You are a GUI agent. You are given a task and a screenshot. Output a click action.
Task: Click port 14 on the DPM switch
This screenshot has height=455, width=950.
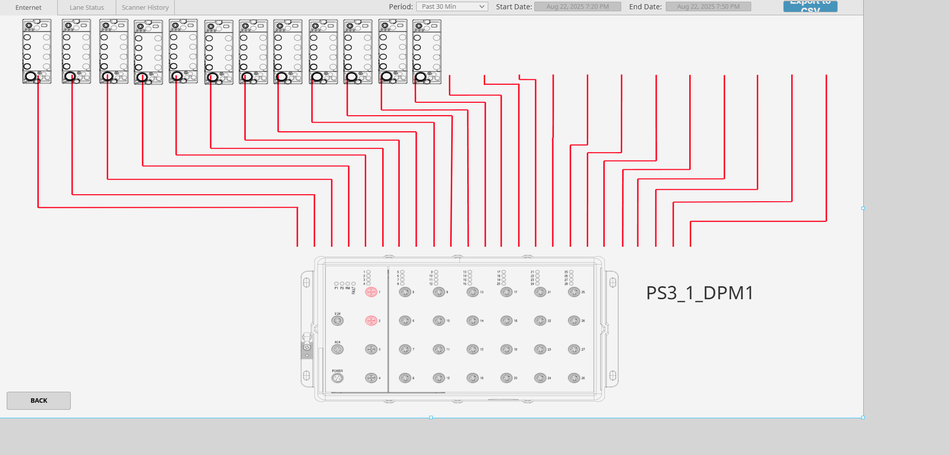coord(471,320)
